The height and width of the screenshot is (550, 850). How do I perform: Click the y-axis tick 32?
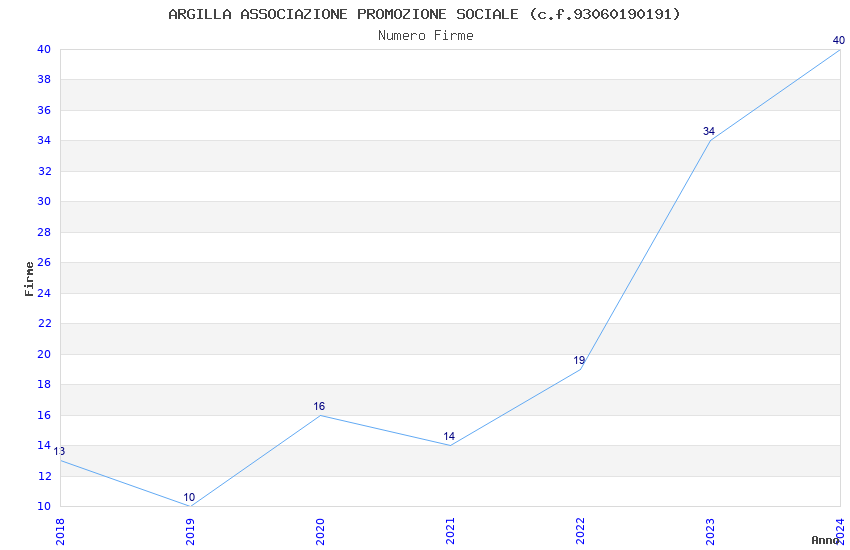(x=44, y=171)
